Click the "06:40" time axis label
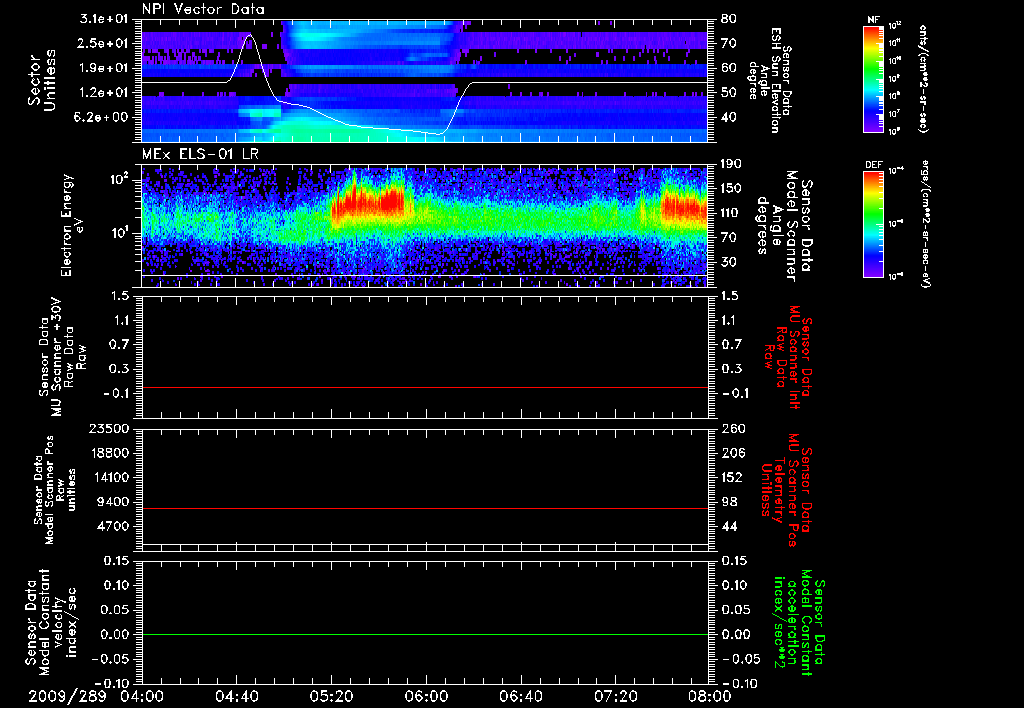This screenshot has width=1024, height=708. coord(520,696)
